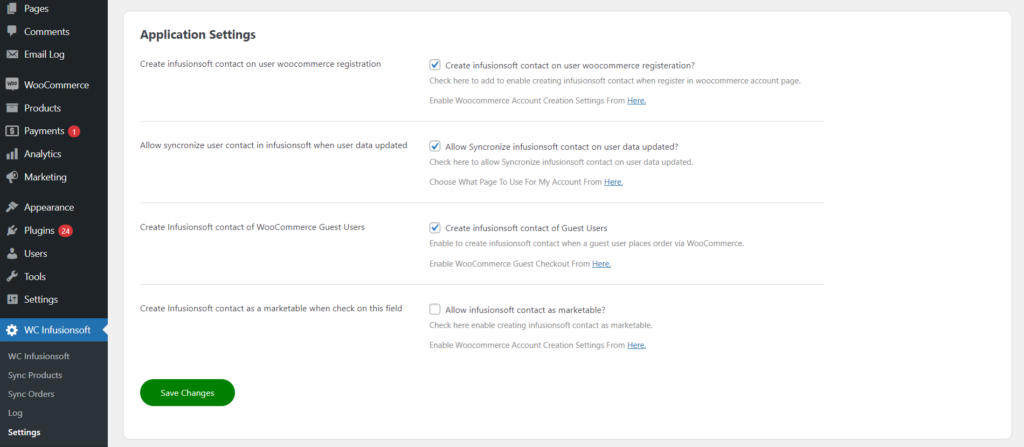
Task: Click the Products archive icon
Action: pyautogui.click(x=12, y=108)
